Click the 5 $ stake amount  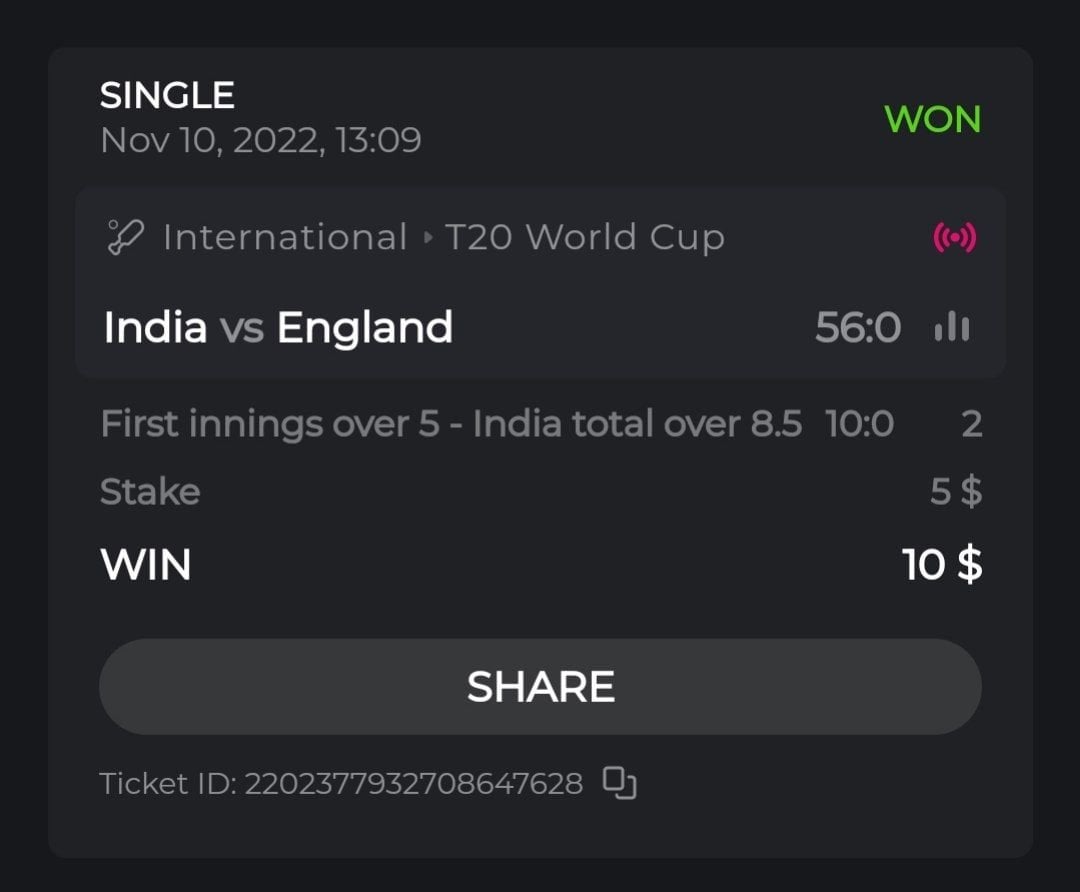[955, 492]
